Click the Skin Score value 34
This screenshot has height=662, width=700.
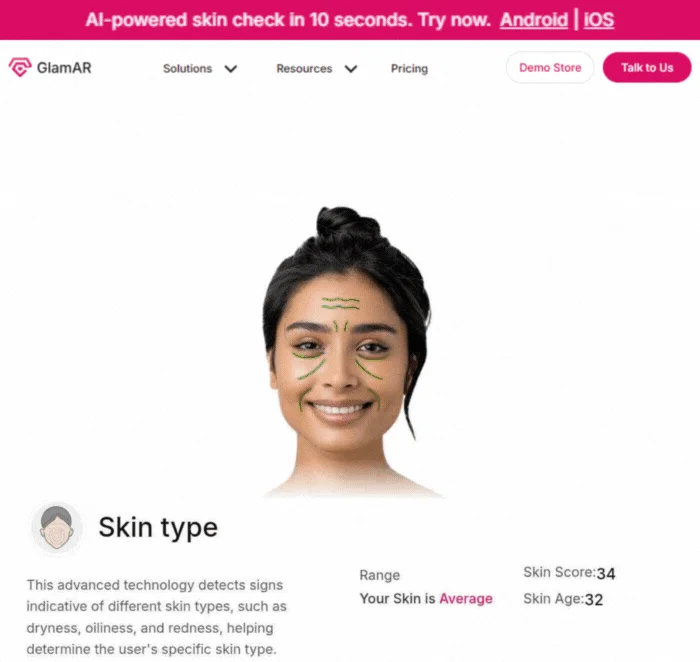click(606, 574)
